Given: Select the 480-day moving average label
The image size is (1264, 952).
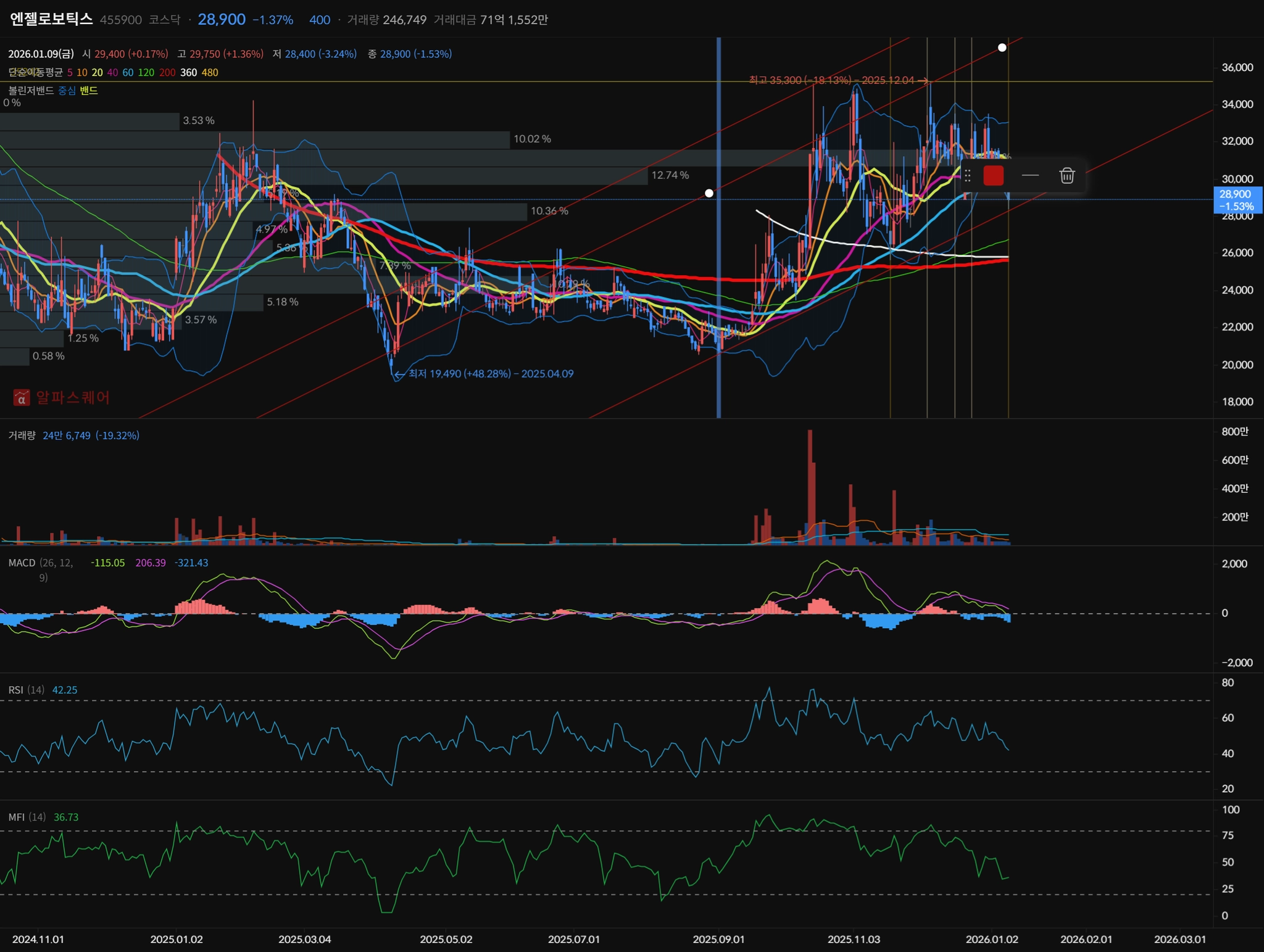Looking at the screenshot, I should click(x=210, y=73).
